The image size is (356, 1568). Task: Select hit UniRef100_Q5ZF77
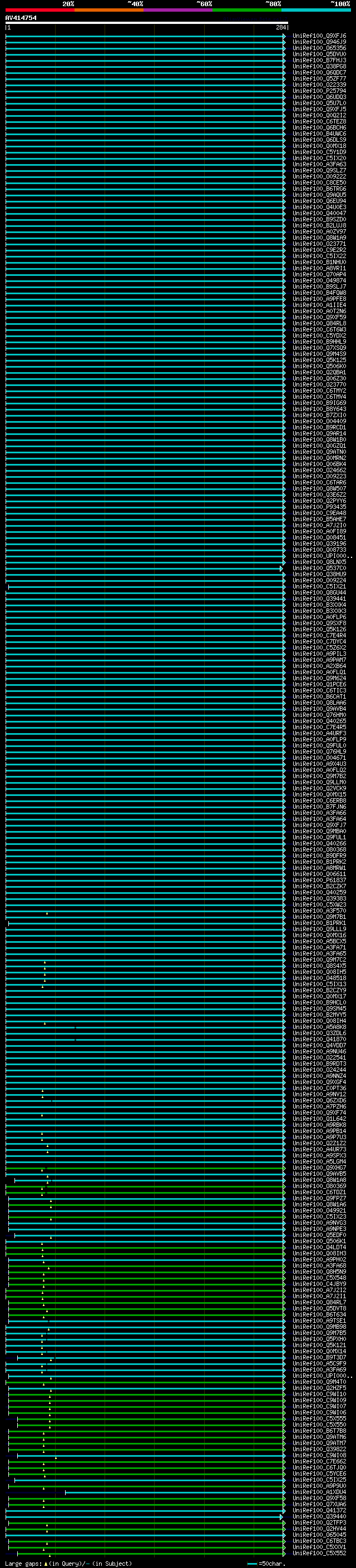click(319, 78)
